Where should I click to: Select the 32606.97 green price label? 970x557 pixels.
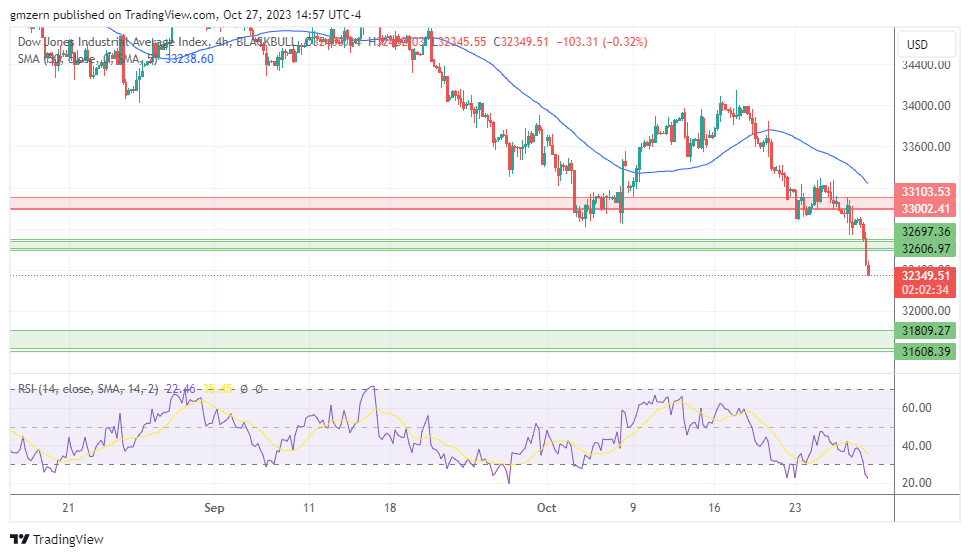click(x=925, y=248)
